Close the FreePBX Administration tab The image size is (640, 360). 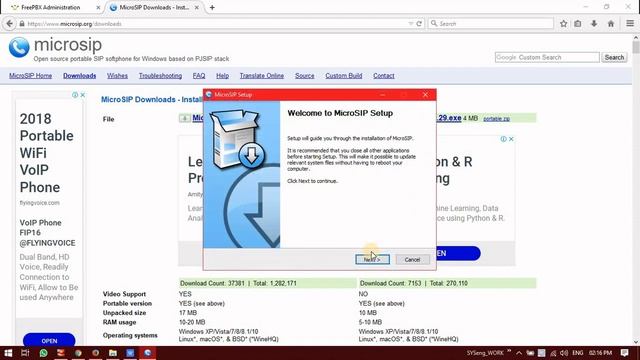[x=98, y=7]
